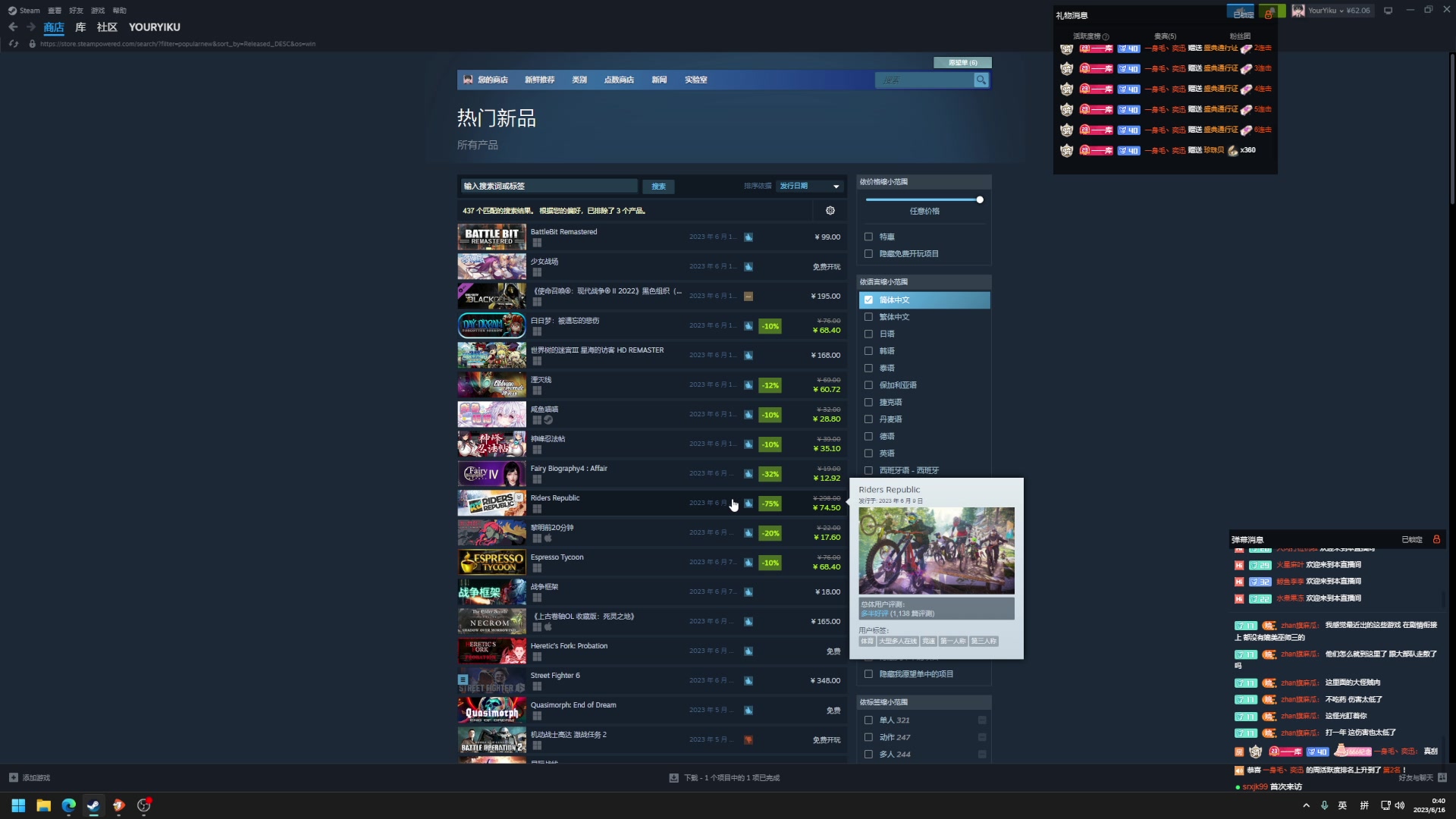Click the Riders Republic thumbnail in results
1456x819 pixels.
491,503
